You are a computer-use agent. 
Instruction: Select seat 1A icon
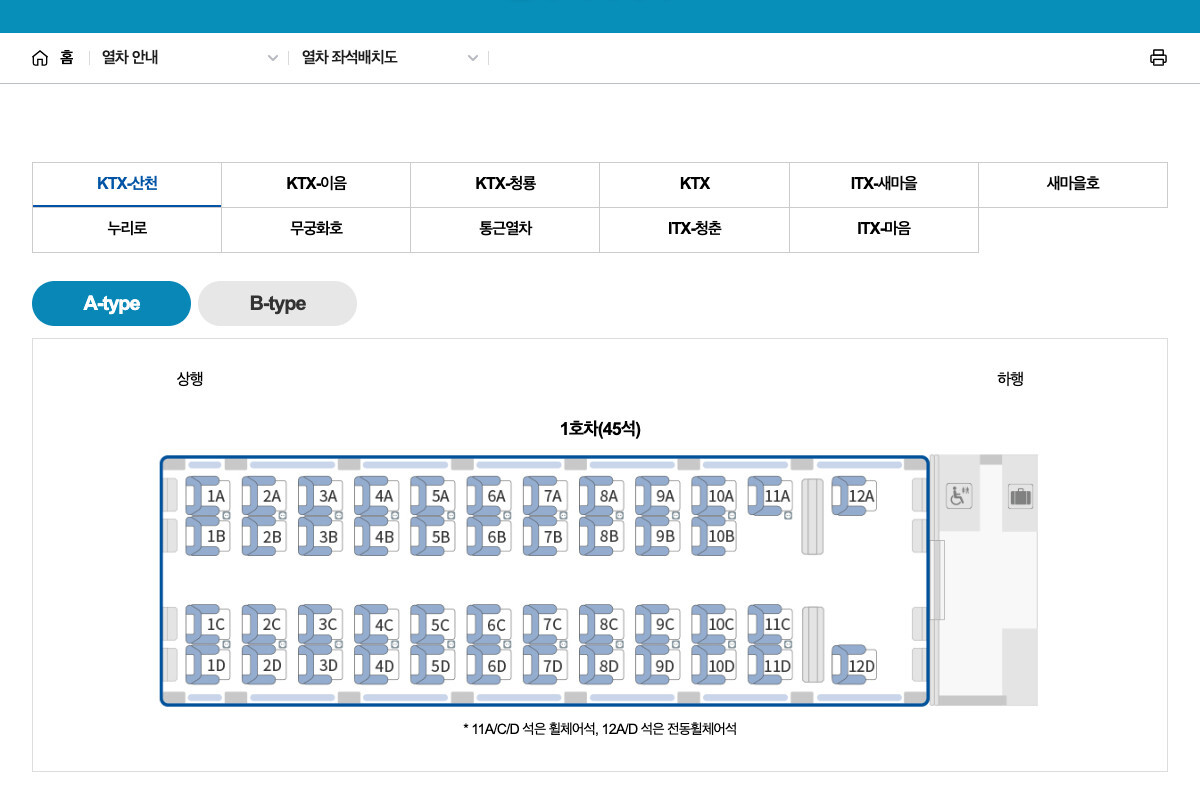[x=208, y=495]
